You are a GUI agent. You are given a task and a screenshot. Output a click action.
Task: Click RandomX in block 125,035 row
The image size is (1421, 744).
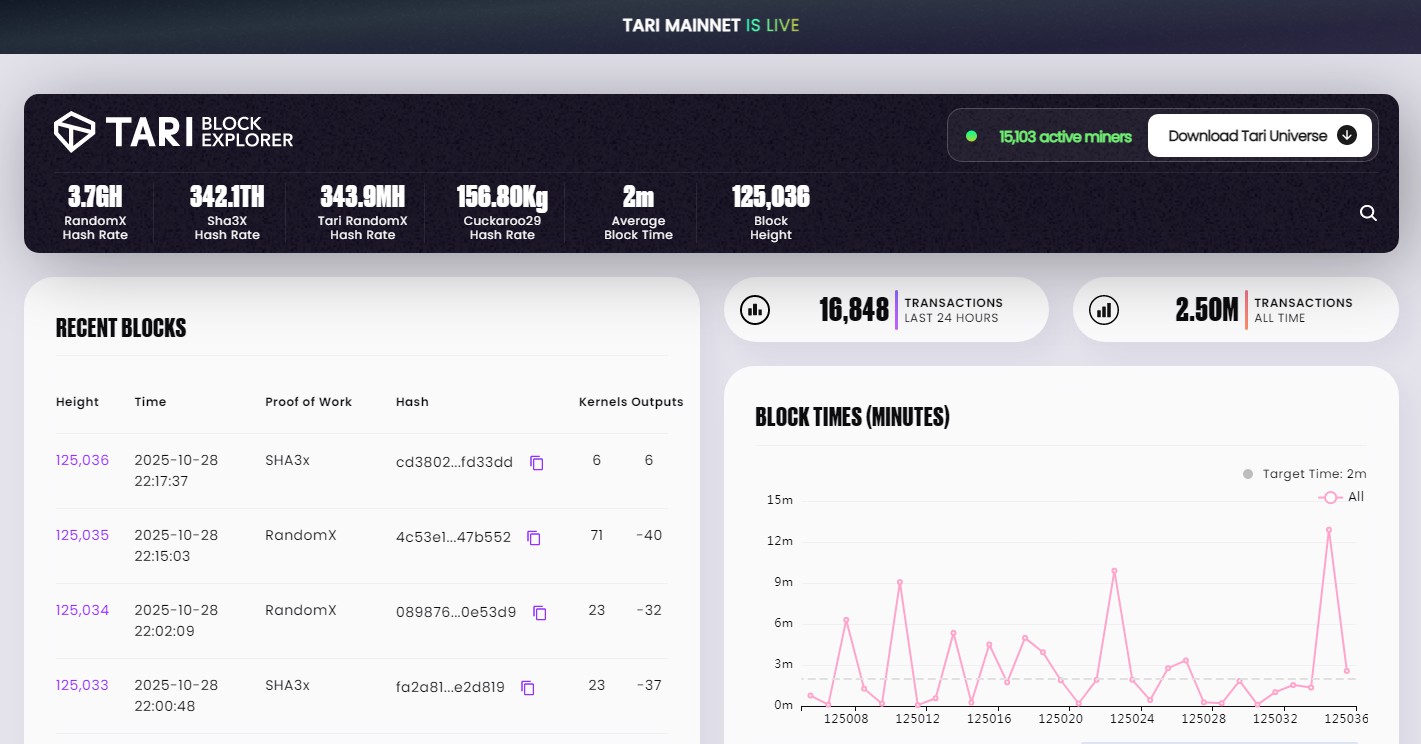301,535
